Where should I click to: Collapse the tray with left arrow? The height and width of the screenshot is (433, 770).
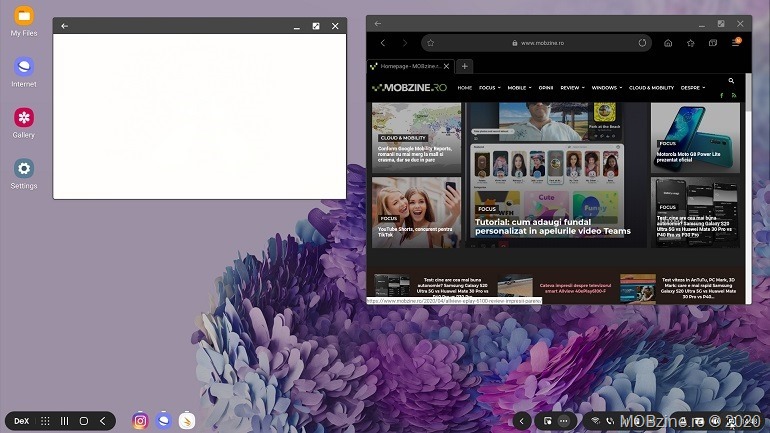tap(522, 421)
